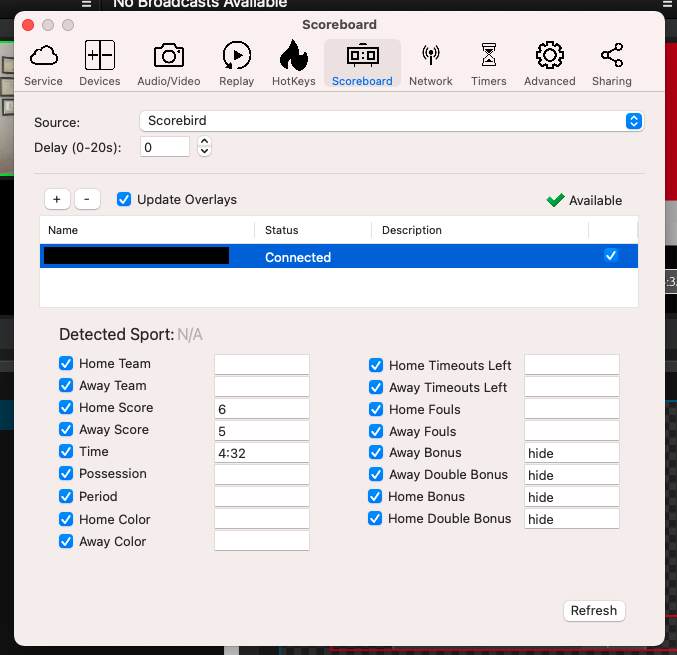Disable the Away Bonus checkbox

click(x=376, y=453)
